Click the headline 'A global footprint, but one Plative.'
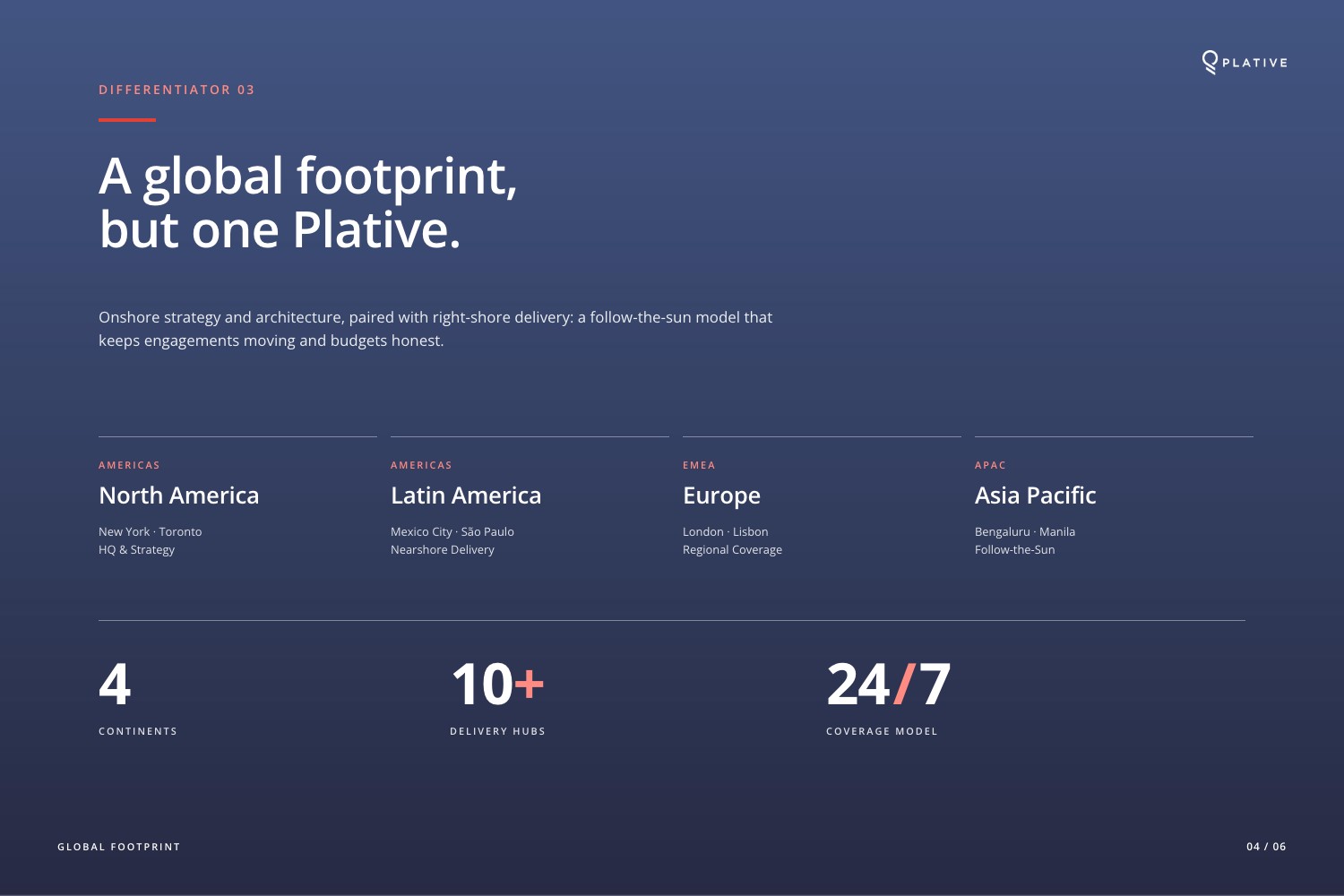 pos(308,202)
